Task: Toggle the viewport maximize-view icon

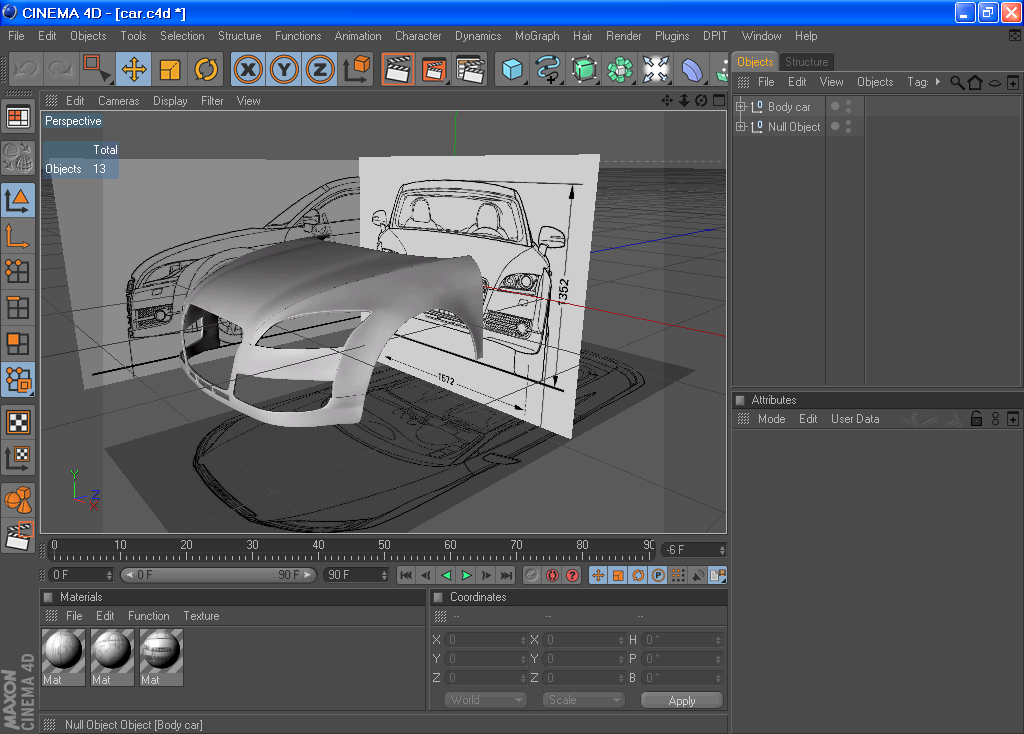Action: (719, 101)
